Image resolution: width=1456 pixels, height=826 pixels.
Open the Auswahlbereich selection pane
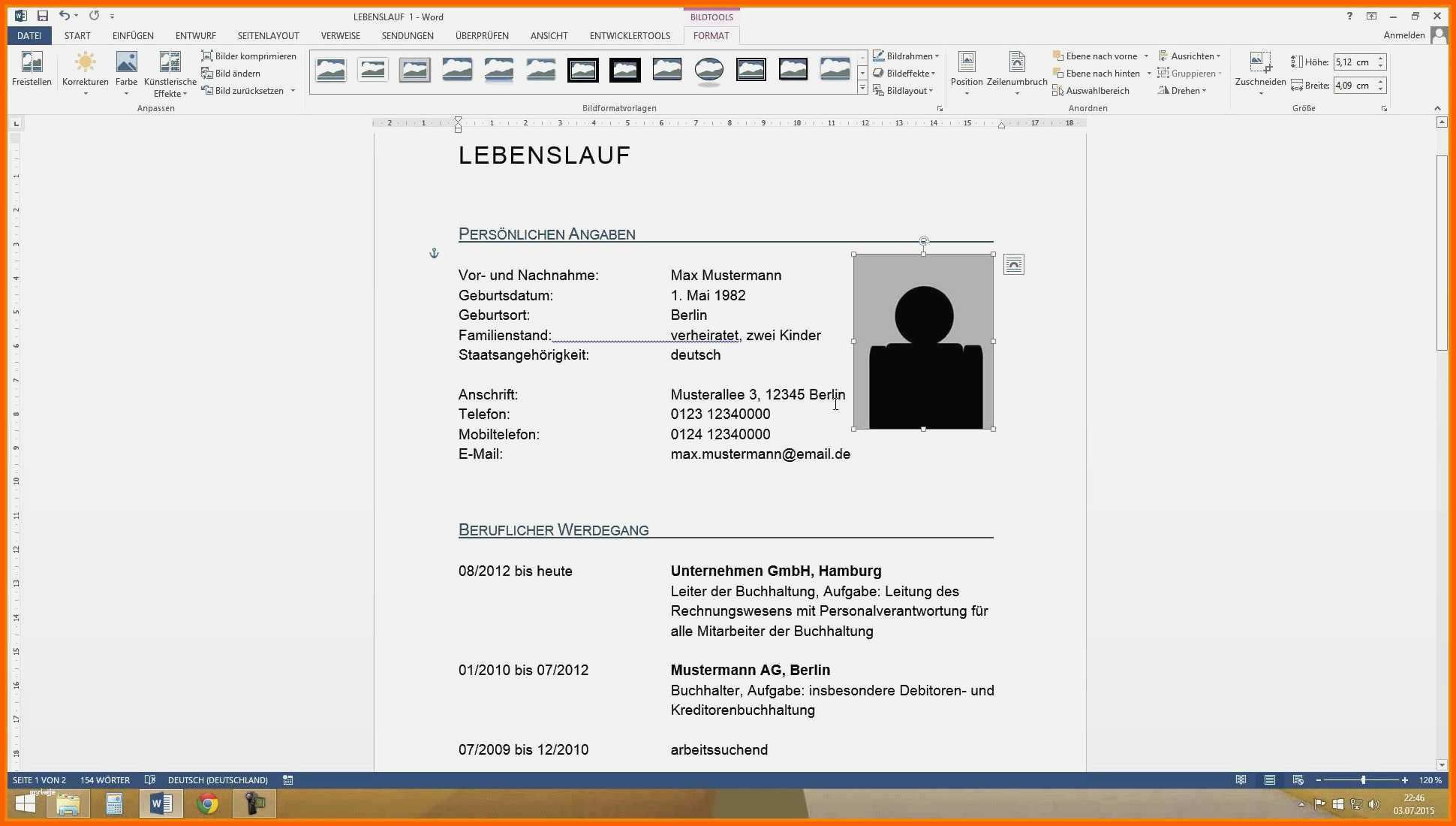[x=1091, y=91]
